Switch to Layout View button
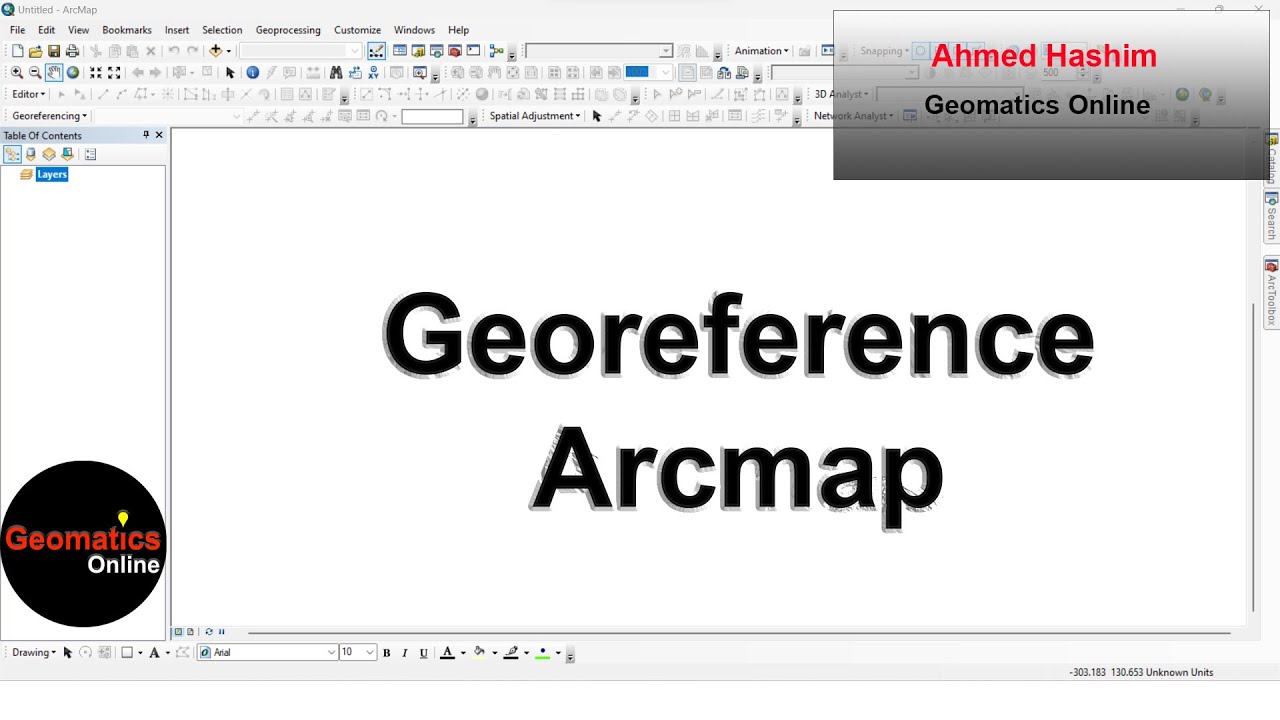Image resolution: width=1280 pixels, height=720 pixels. 190,632
